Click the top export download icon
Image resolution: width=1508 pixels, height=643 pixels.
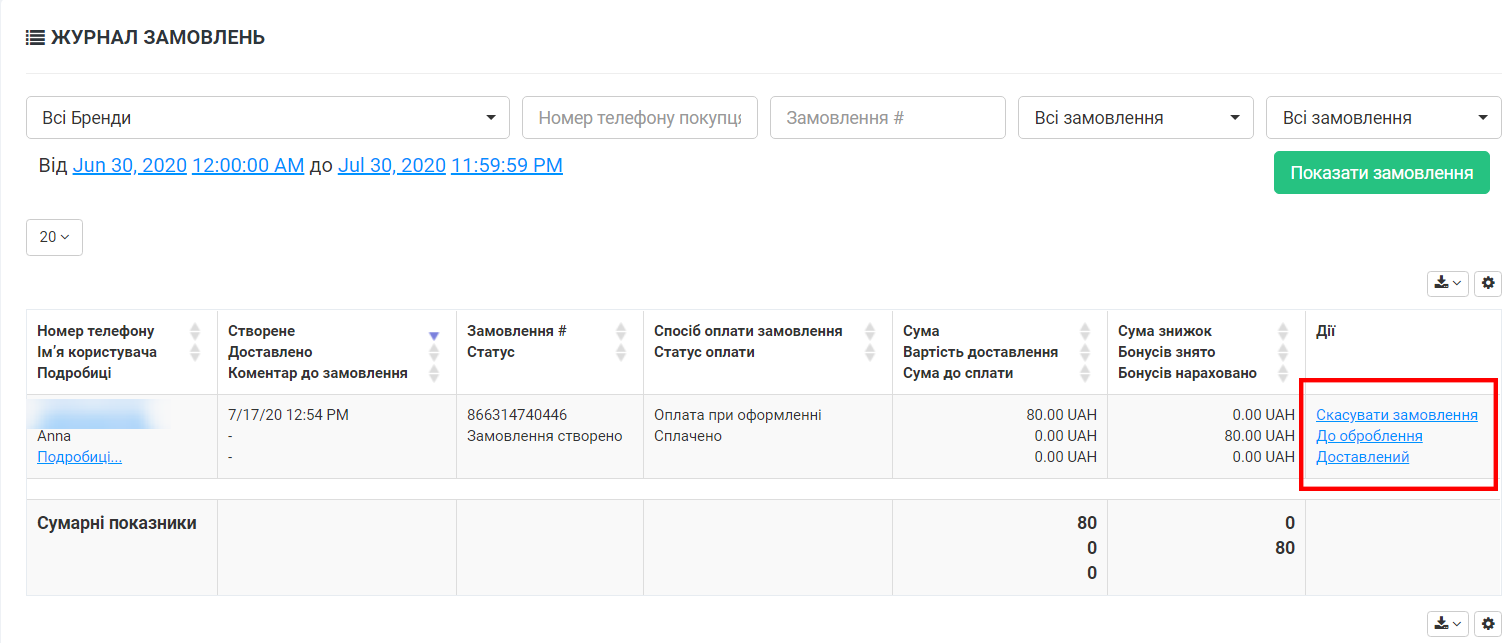1447,284
